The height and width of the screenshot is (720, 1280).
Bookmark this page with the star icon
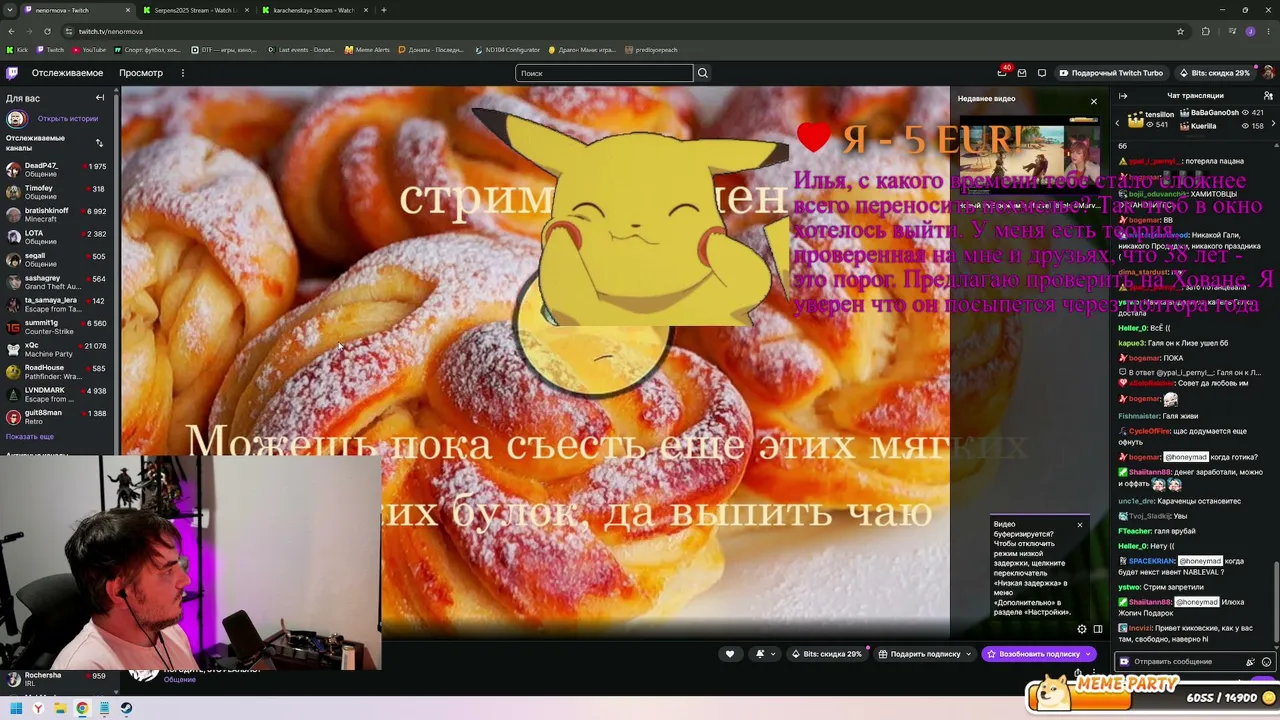[1180, 31]
